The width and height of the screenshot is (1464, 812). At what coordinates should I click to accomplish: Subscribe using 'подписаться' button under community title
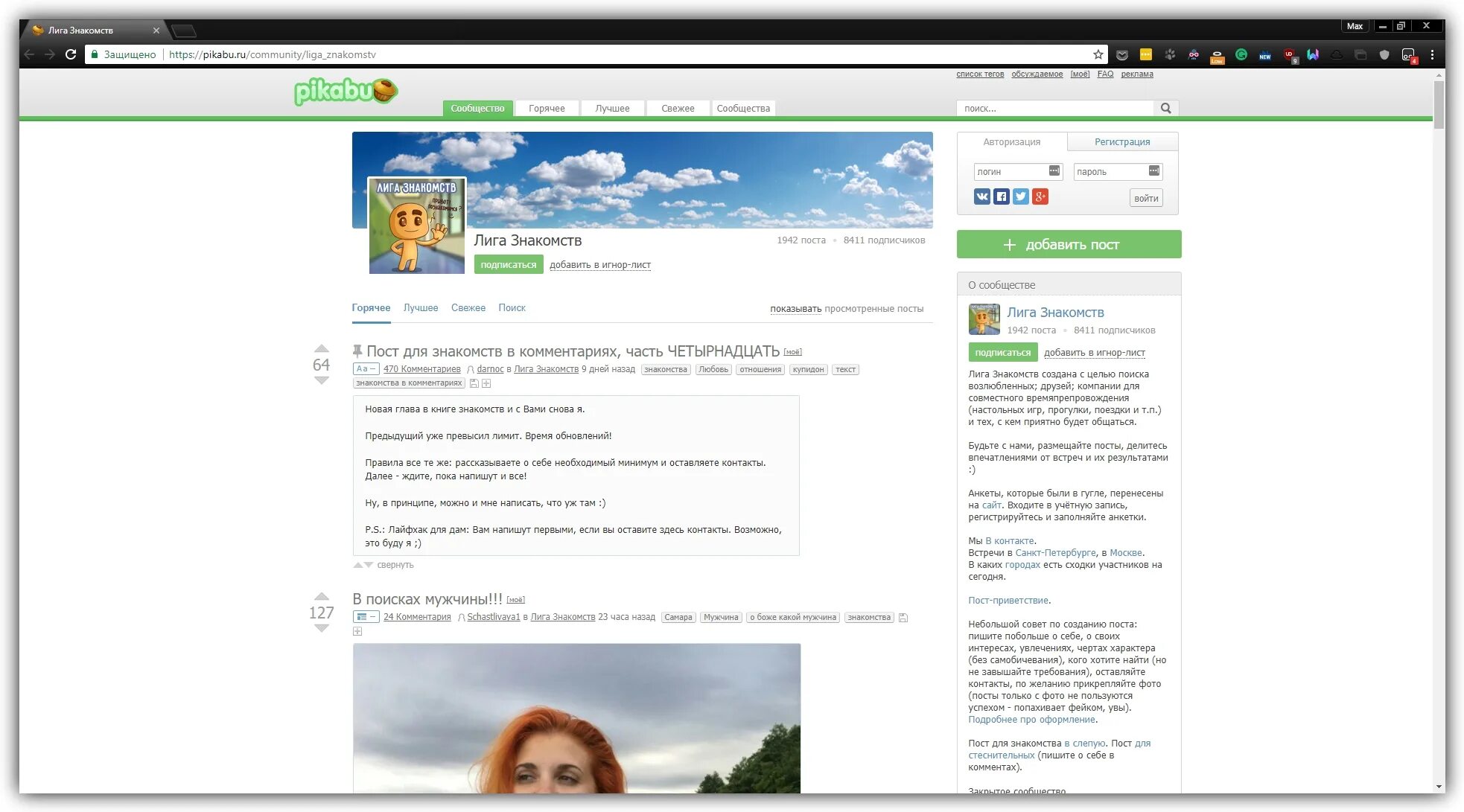509,264
